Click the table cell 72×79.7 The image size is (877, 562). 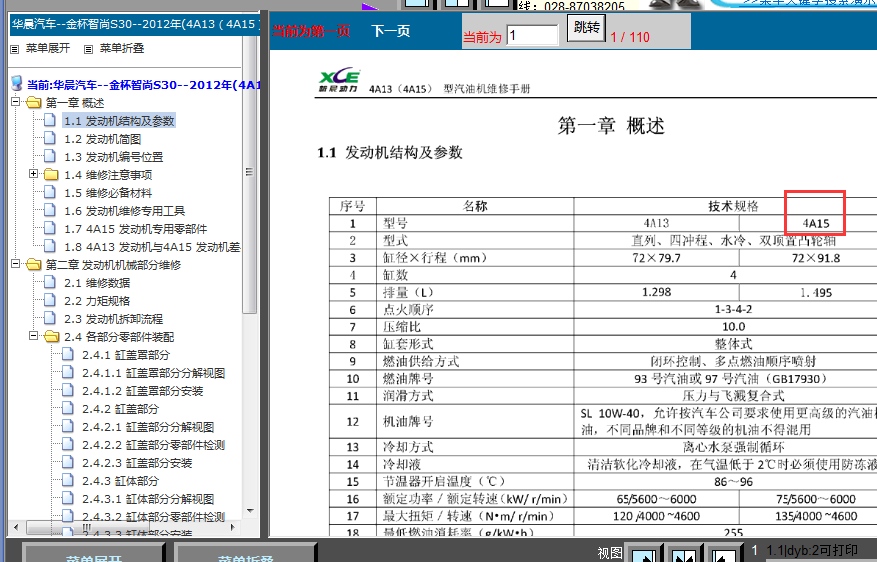tap(656, 258)
